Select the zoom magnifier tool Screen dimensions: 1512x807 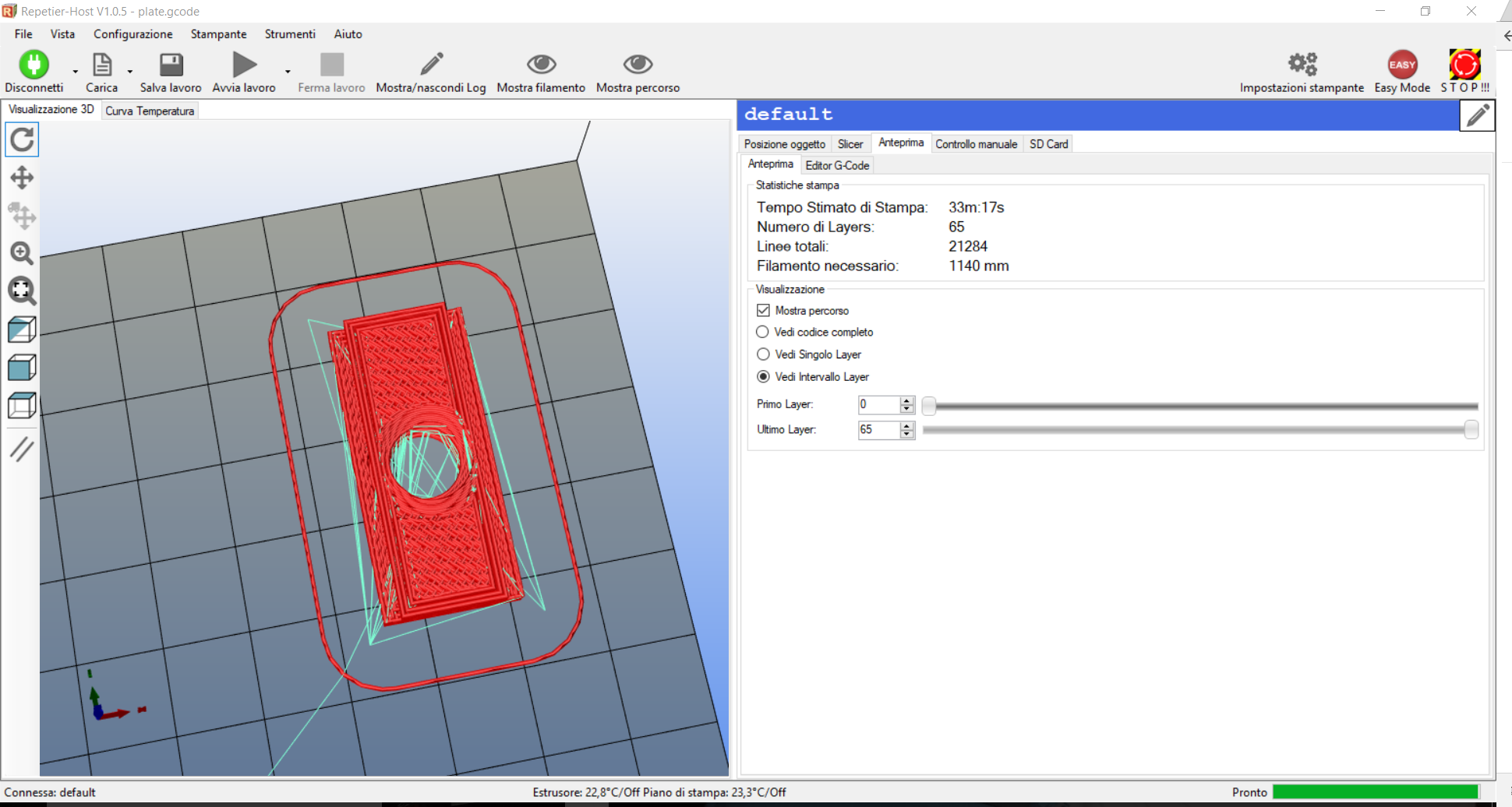(x=22, y=253)
